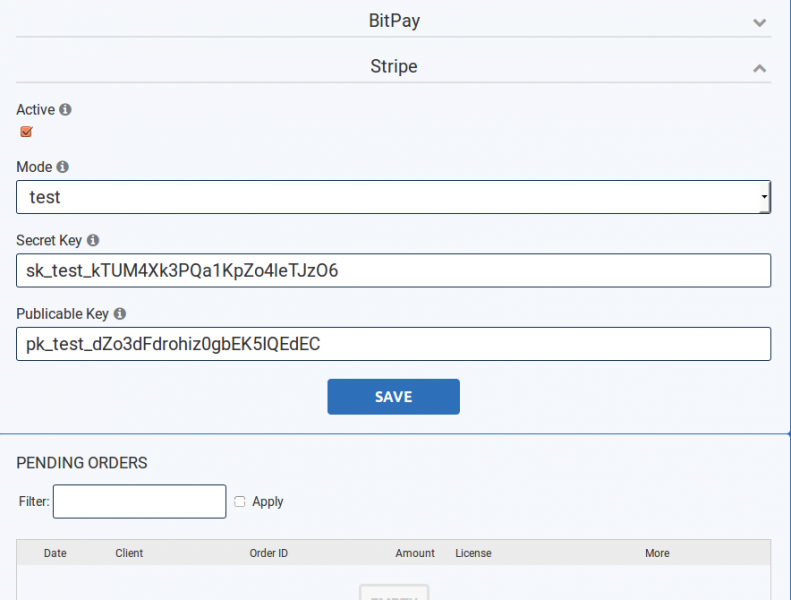This screenshot has height=600, width=791.
Task: Toggle the Apply filter checkbox
Action: pyautogui.click(x=240, y=502)
